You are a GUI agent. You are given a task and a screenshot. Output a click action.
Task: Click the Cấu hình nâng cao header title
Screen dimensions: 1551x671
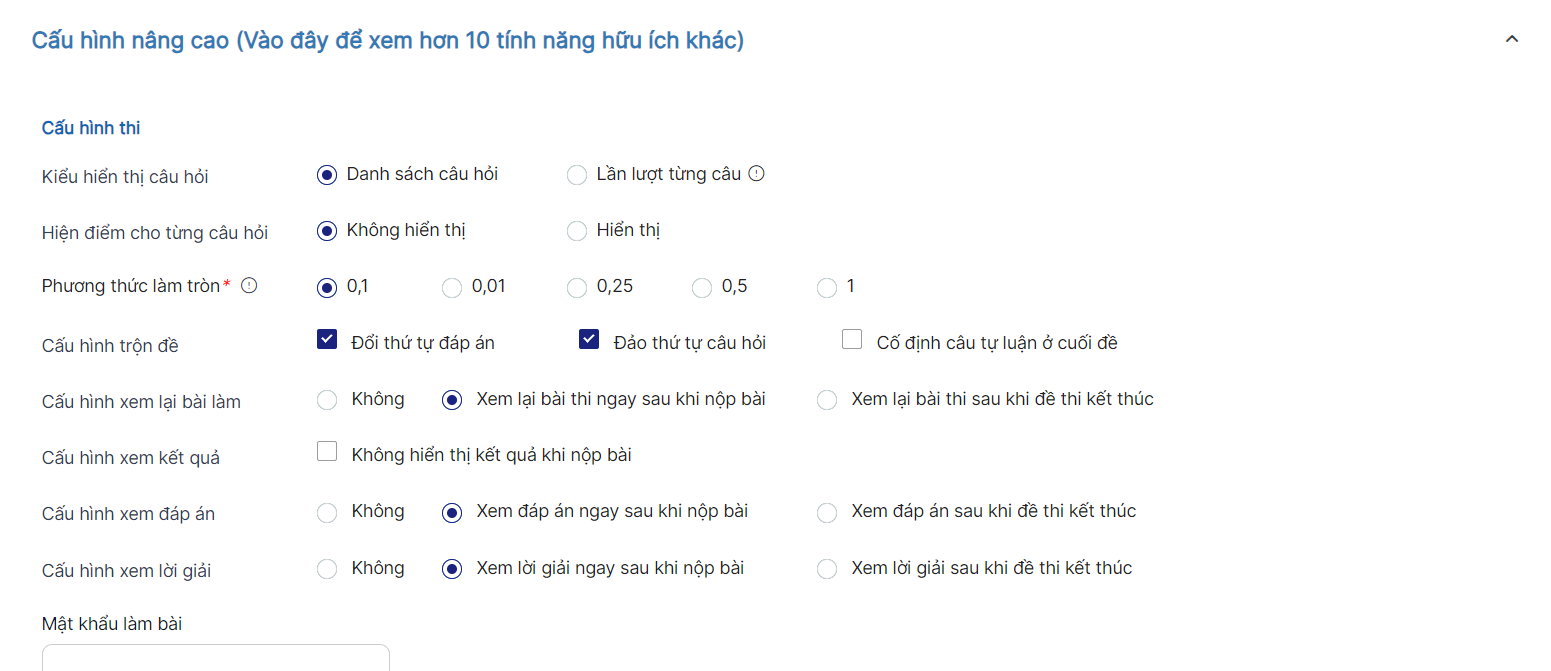point(388,41)
